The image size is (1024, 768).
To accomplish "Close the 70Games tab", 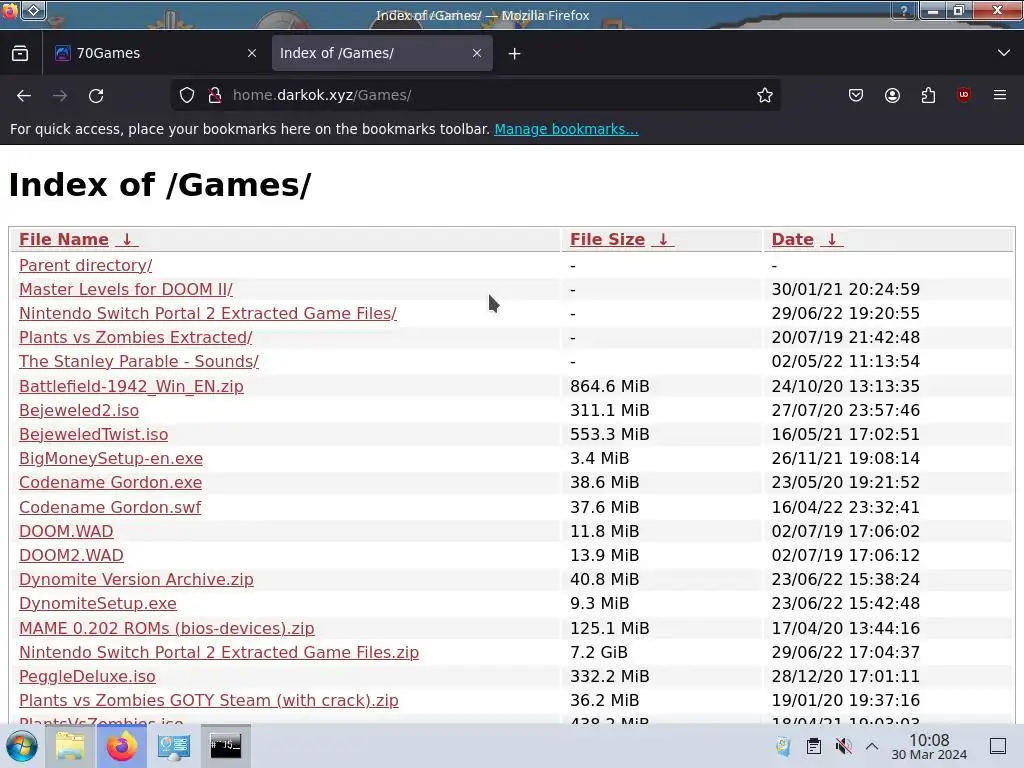I will (x=252, y=54).
